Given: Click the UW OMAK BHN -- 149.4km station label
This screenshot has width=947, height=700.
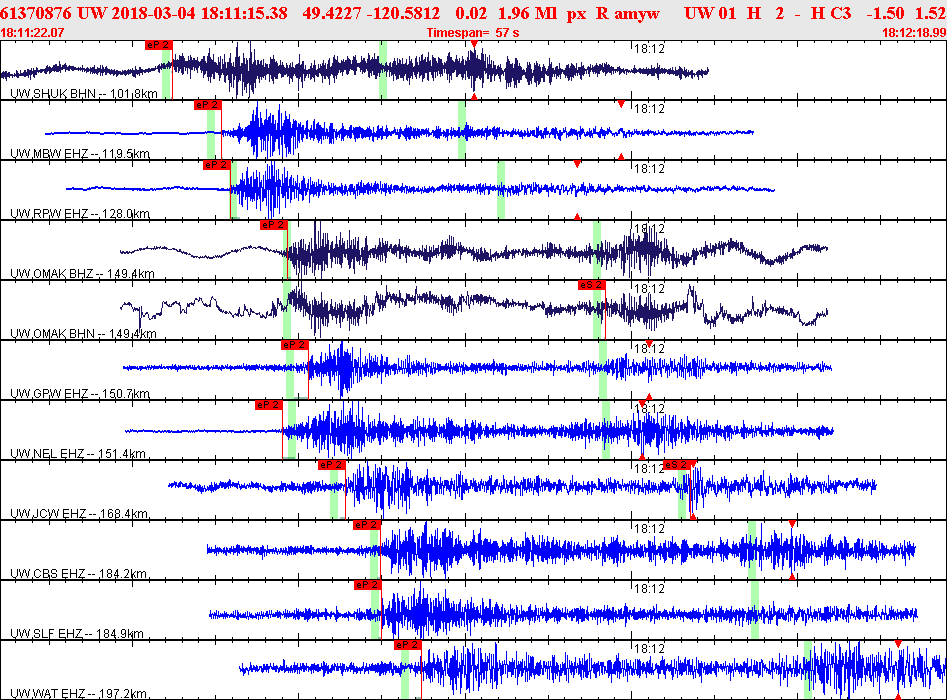Looking at the screenshot, I should pyautogui.click(x=83, y=333).
